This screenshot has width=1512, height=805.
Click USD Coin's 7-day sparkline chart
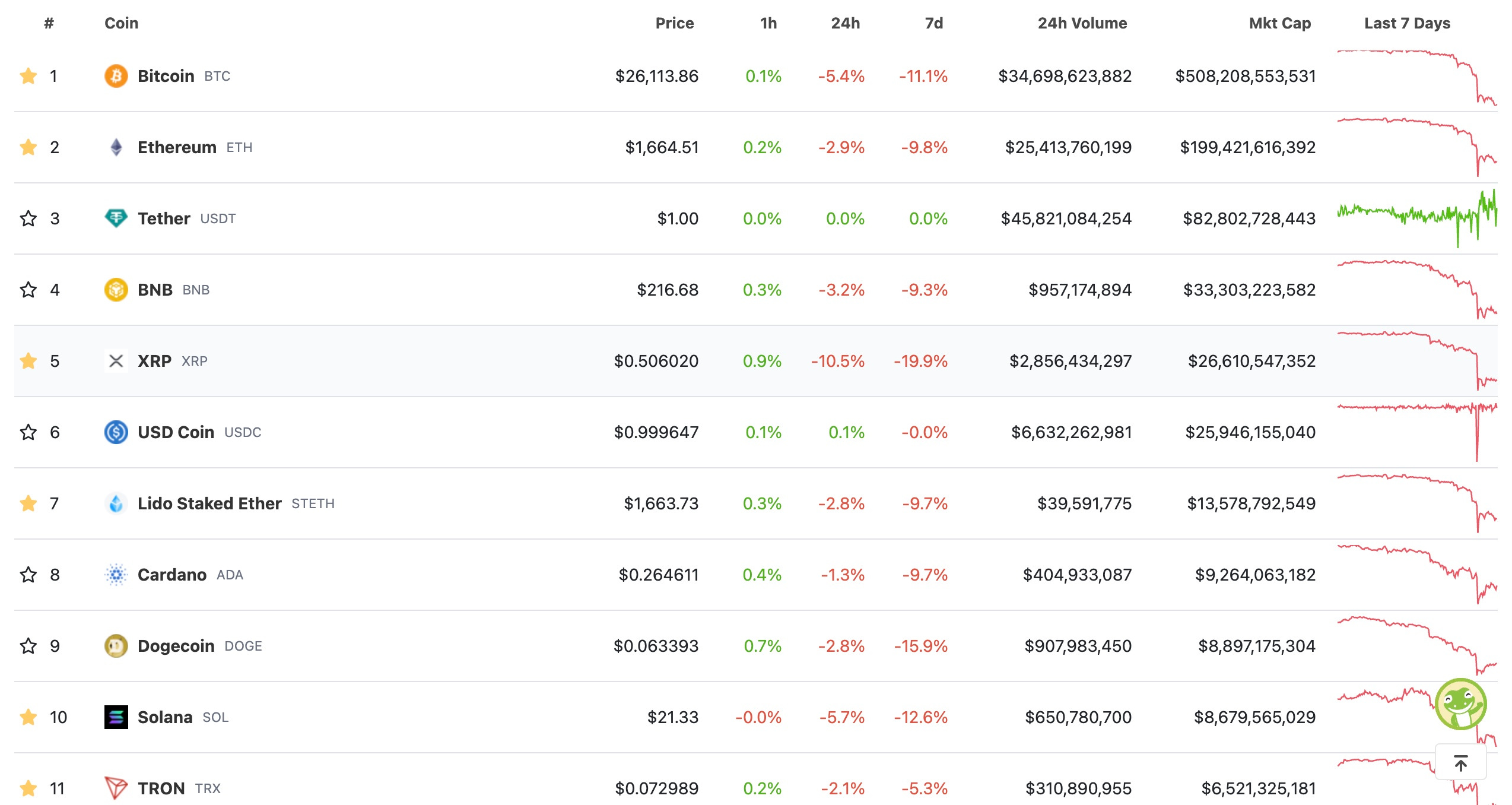pyautogui.click(x=1417, y=432)
